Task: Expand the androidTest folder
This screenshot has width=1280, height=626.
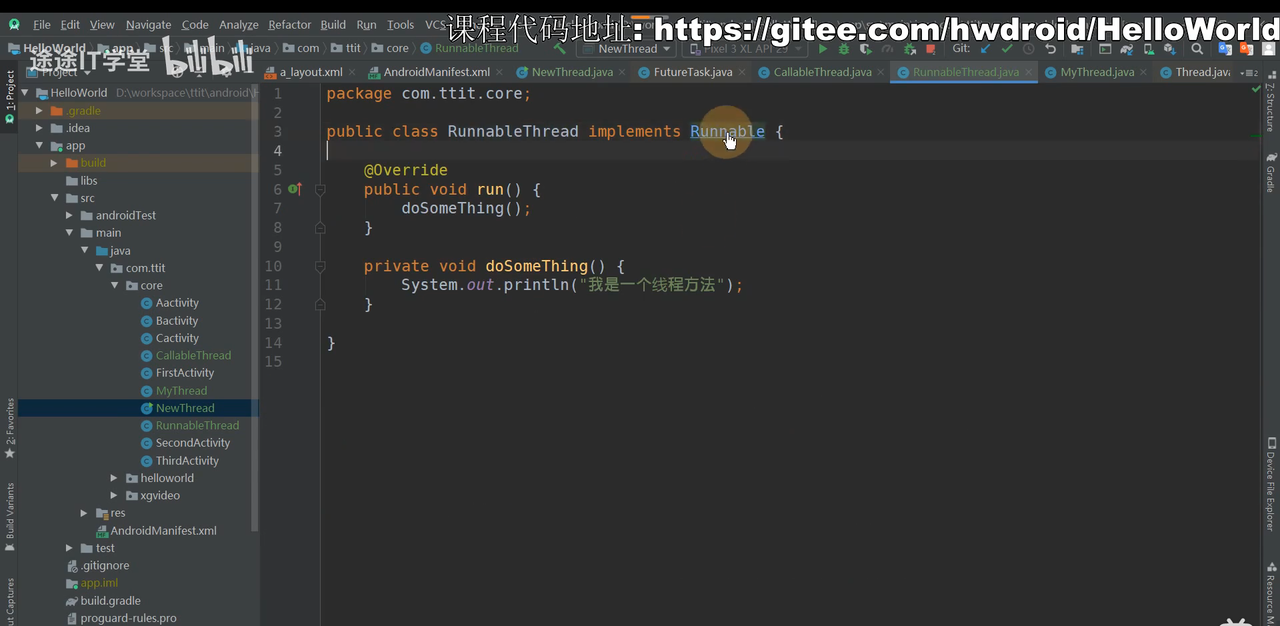Action: click(70, 215)
